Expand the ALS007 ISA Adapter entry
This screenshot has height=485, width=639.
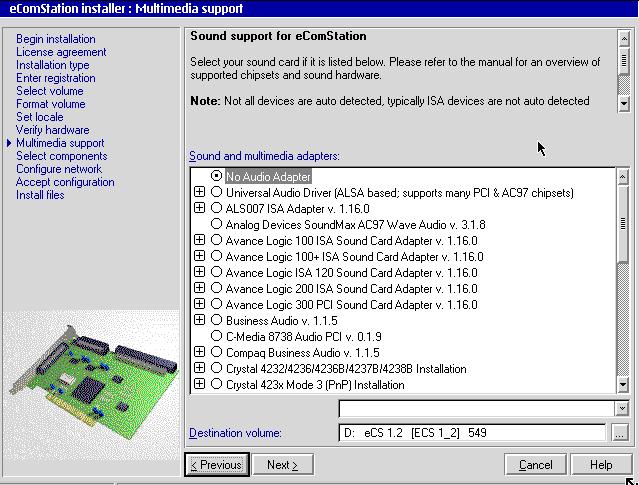tap(199, 207)
